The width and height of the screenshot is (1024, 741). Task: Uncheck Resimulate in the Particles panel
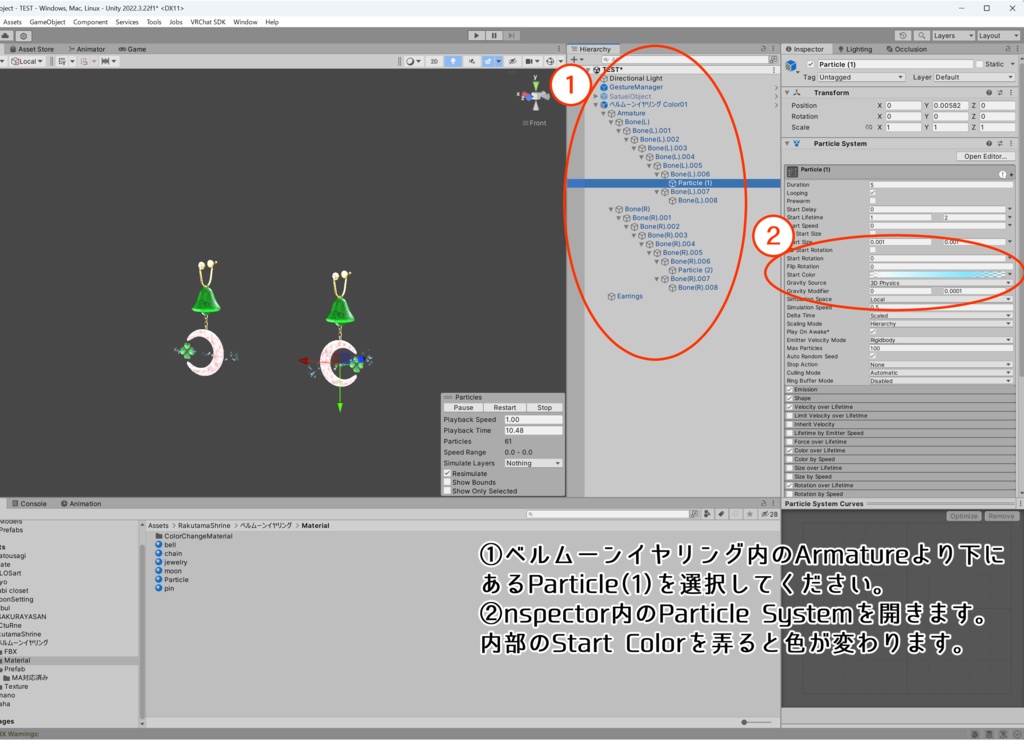(447, 473)
